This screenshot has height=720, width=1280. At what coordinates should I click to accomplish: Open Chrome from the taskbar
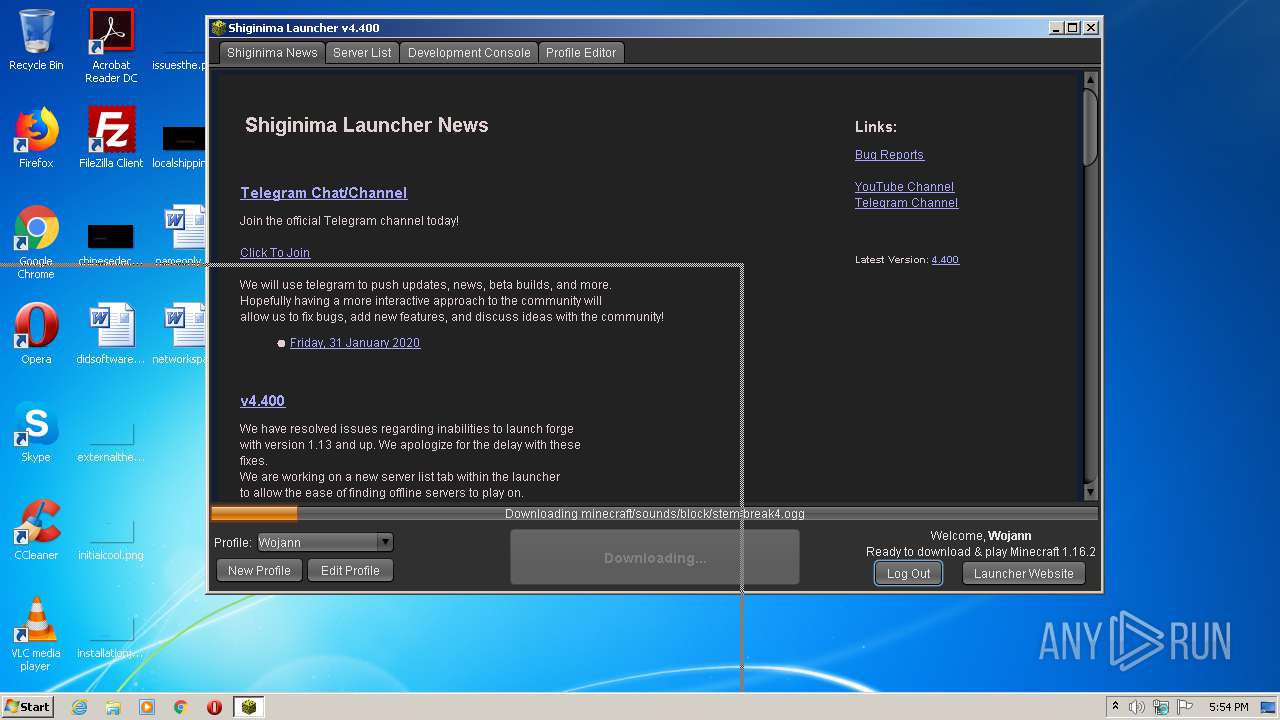click(181, 707)
